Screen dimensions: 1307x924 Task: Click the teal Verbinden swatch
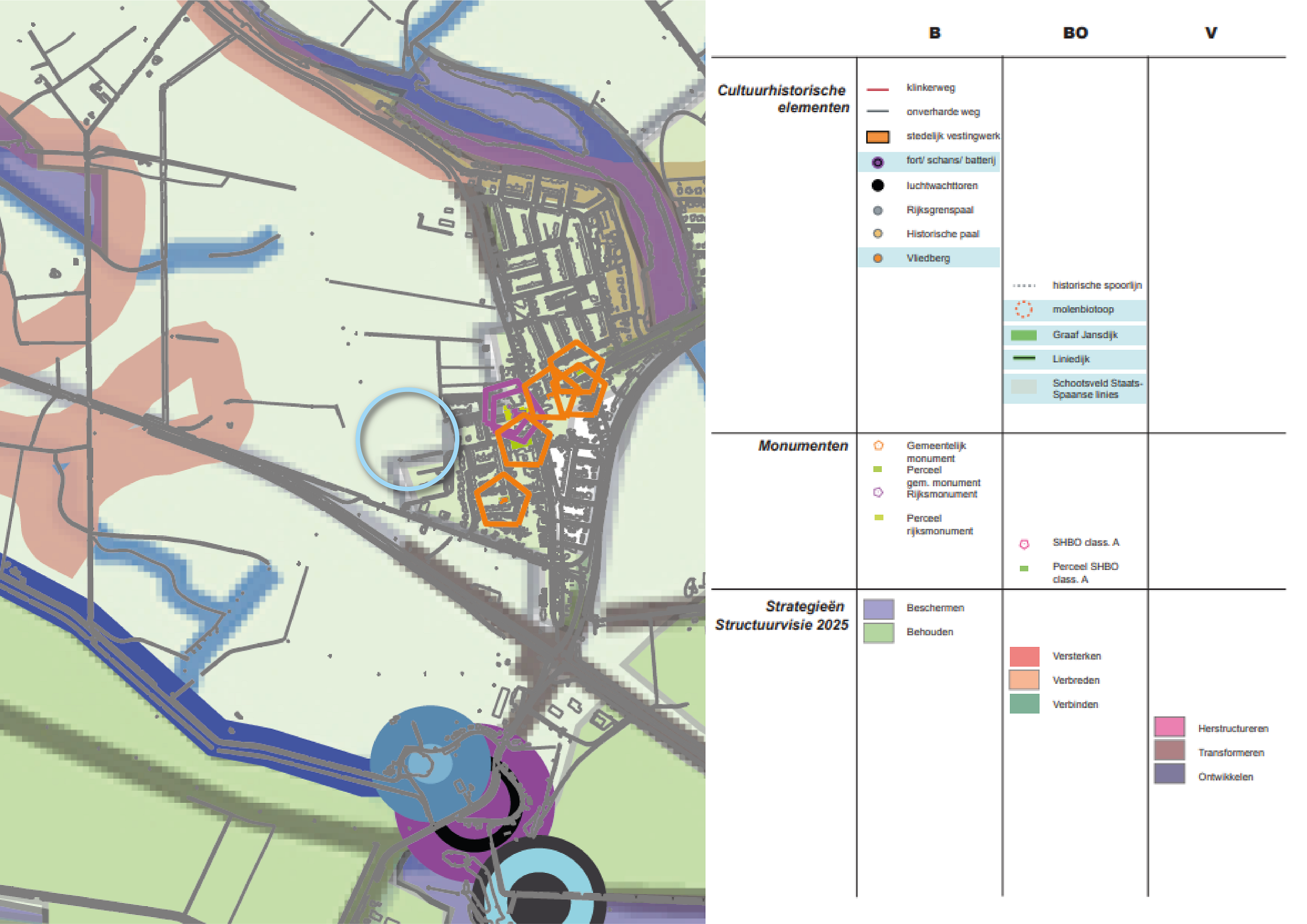pyautogui.click(x=1024, y=704)
